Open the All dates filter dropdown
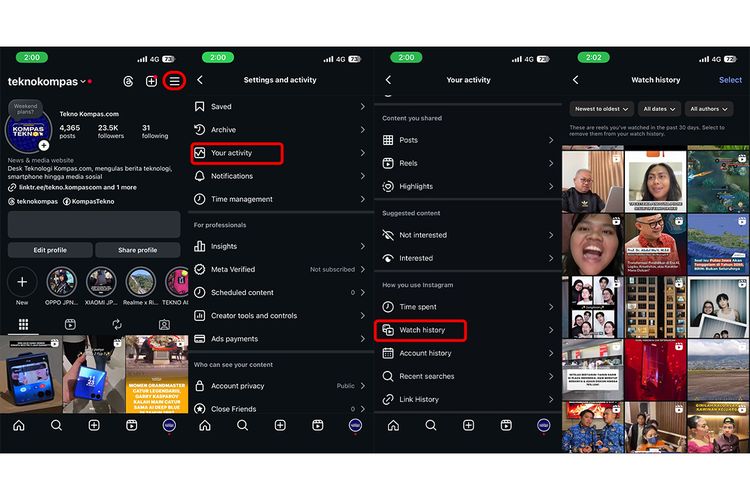This screenshot has width=750, height=500. [659, 109]
